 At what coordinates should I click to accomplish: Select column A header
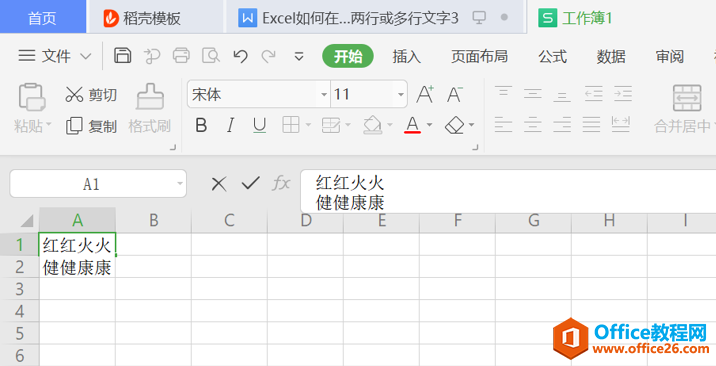[77, 220]
